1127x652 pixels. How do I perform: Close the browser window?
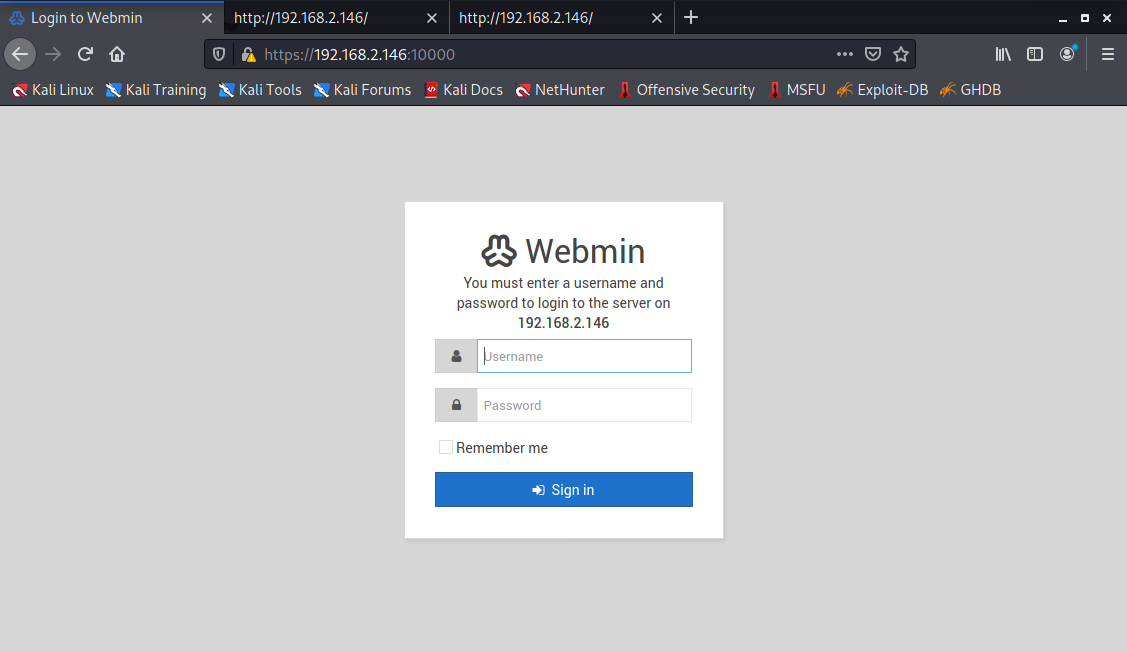(1107, 18)
